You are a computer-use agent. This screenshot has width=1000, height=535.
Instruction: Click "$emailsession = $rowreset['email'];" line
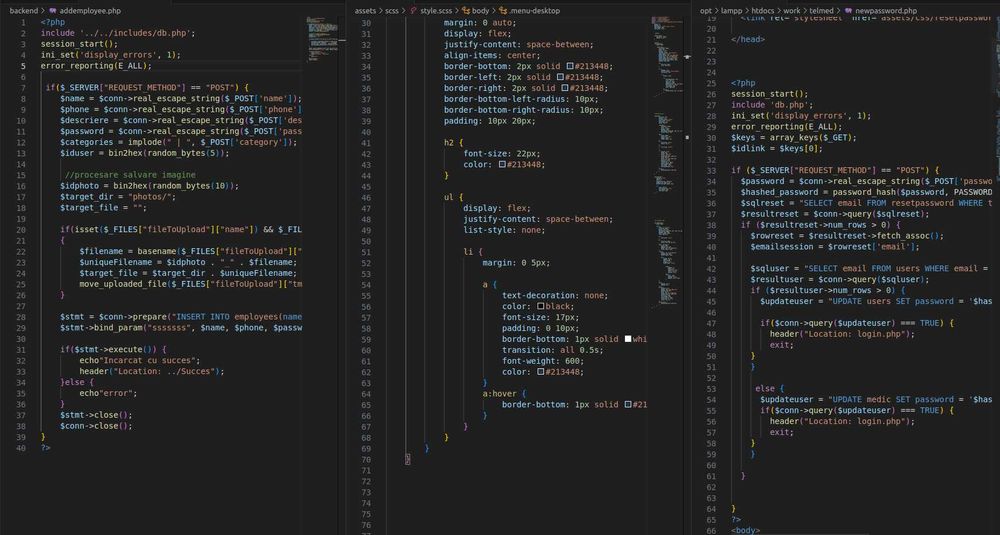(x=835, y=247)
